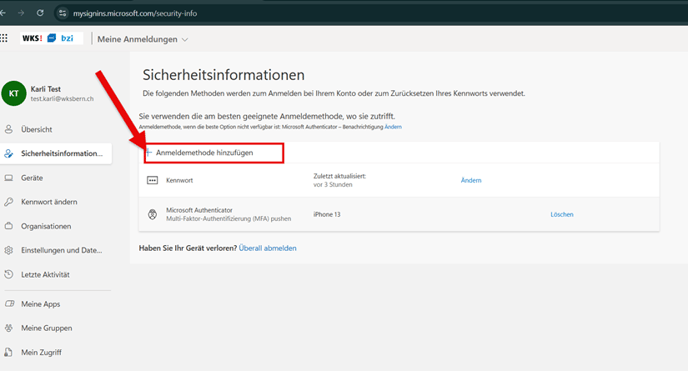Go forward with the browser arrow
Screen dimensions: 688x371
[x=21, y=13]
